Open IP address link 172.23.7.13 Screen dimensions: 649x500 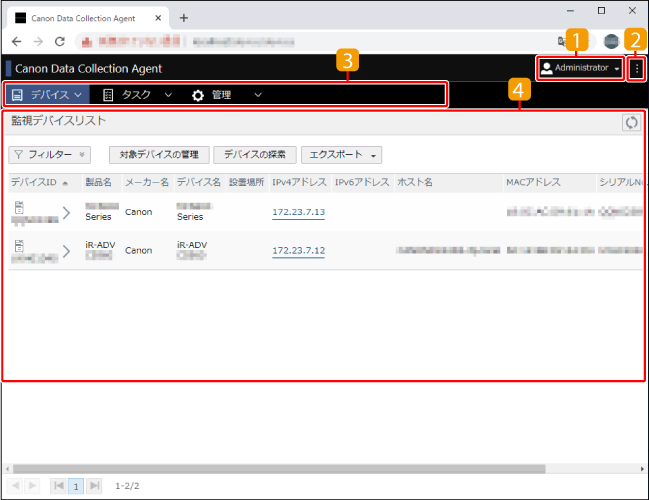point(298,212)
